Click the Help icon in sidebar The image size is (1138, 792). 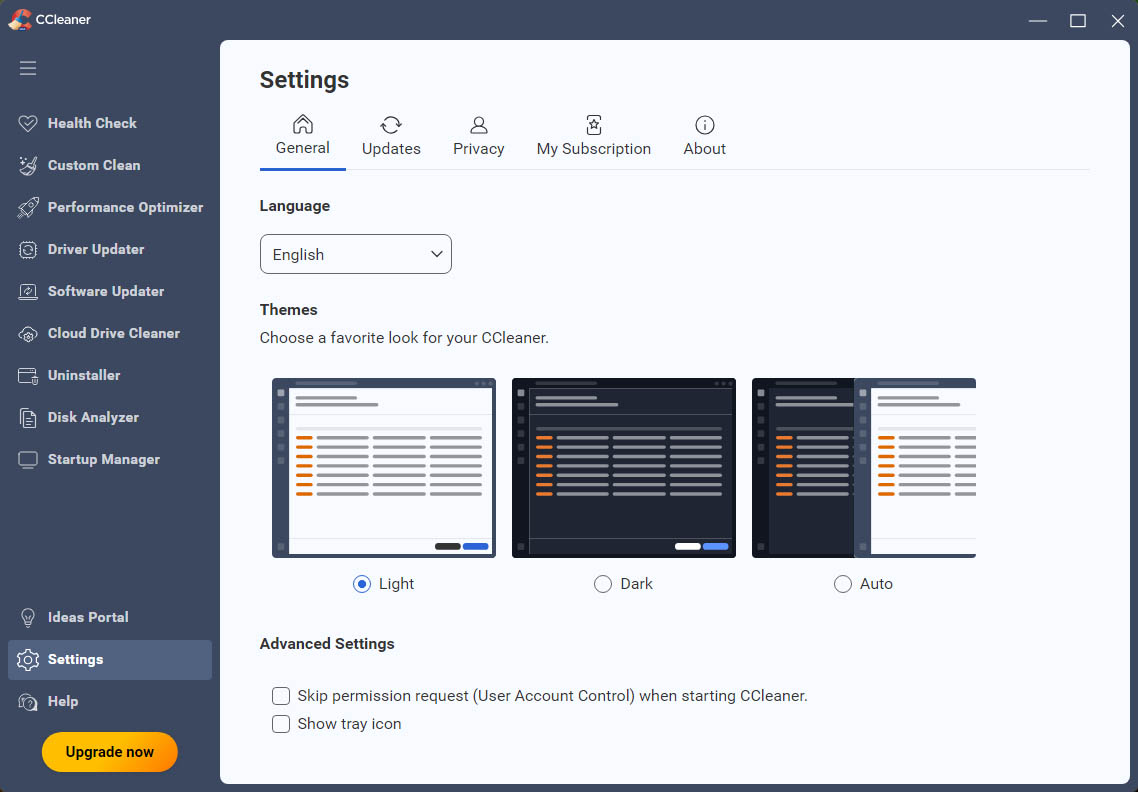(28, 702)
